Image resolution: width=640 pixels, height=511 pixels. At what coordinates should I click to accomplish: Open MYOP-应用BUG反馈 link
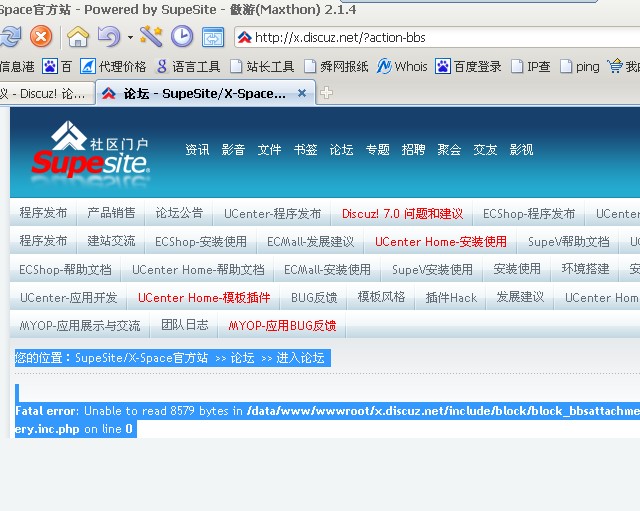[x=282, y=326]
